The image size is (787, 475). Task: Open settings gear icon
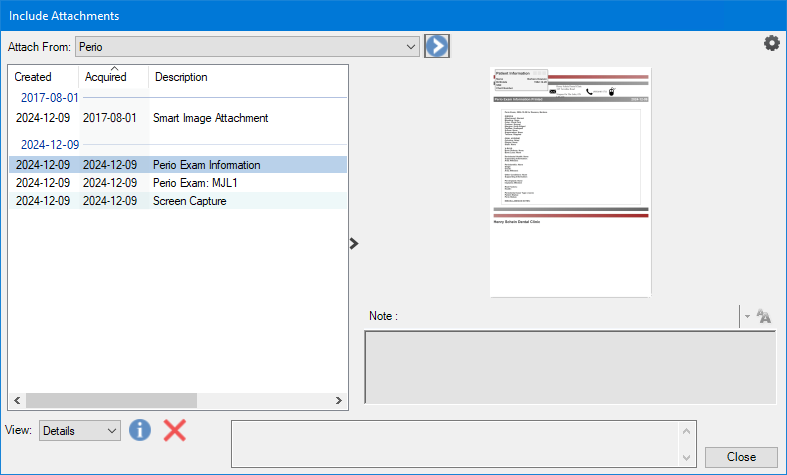771,43
